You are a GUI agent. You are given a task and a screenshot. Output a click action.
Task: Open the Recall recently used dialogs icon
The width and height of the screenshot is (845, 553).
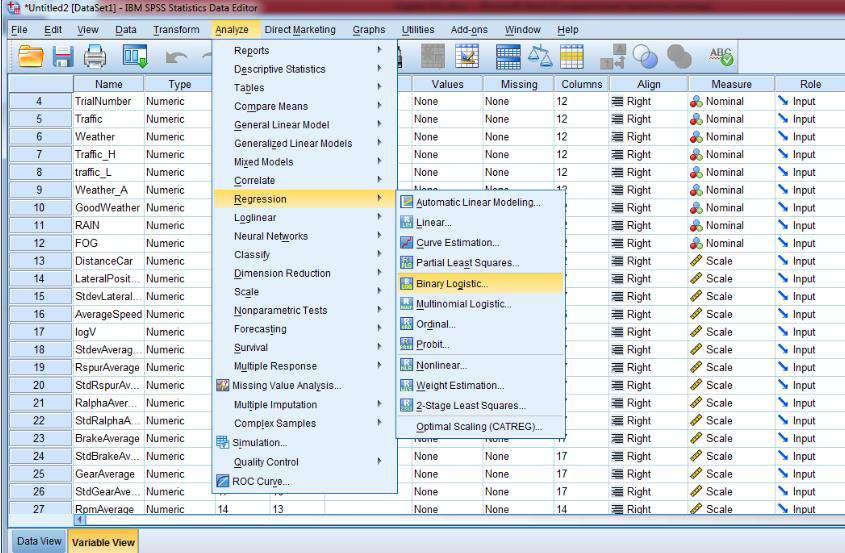(135, 56)
